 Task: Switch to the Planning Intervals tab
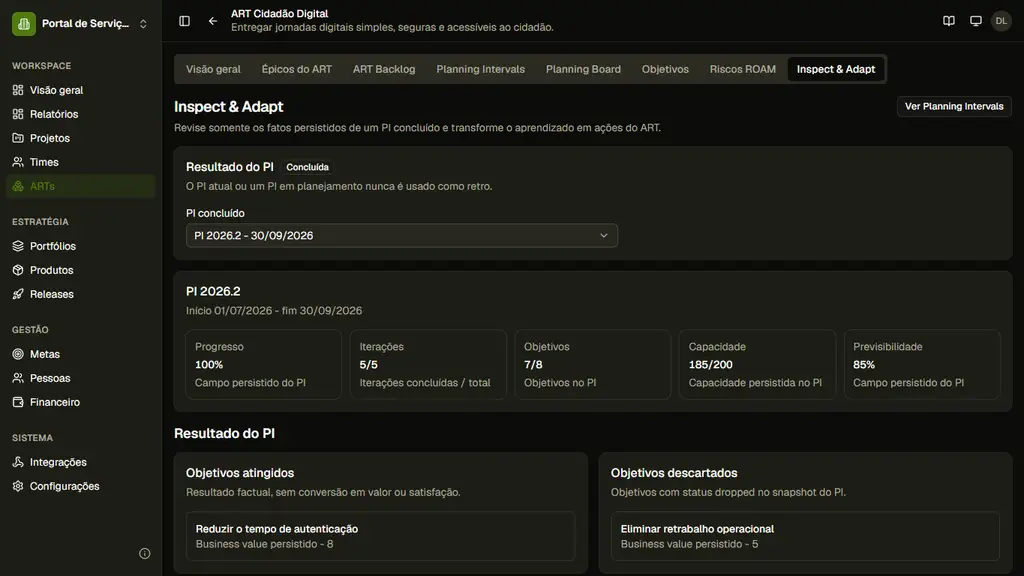481,69
